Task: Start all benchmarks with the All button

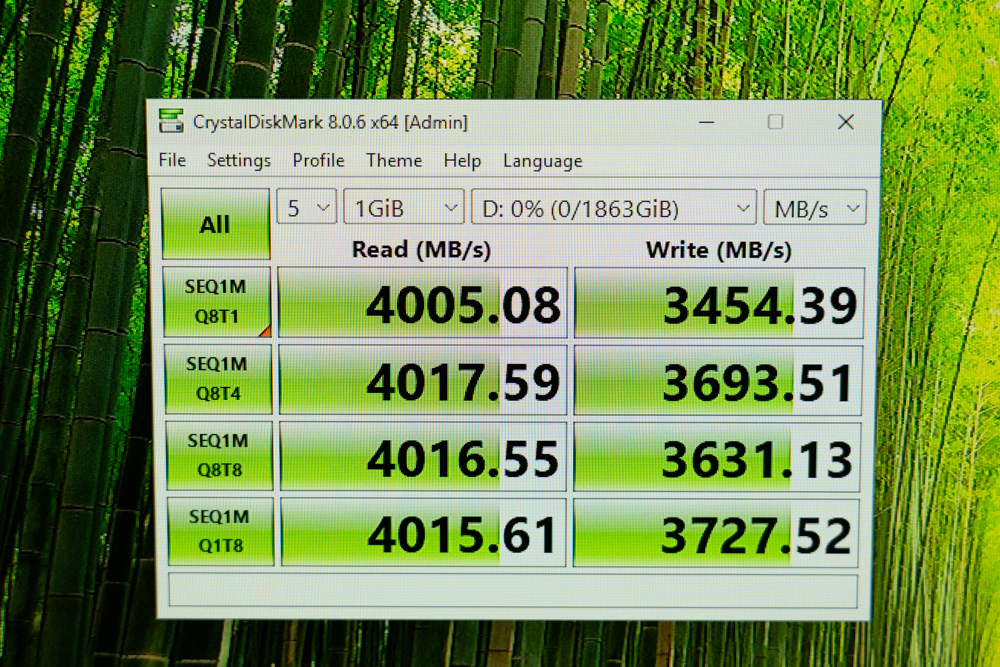Action: pos(216,224)
